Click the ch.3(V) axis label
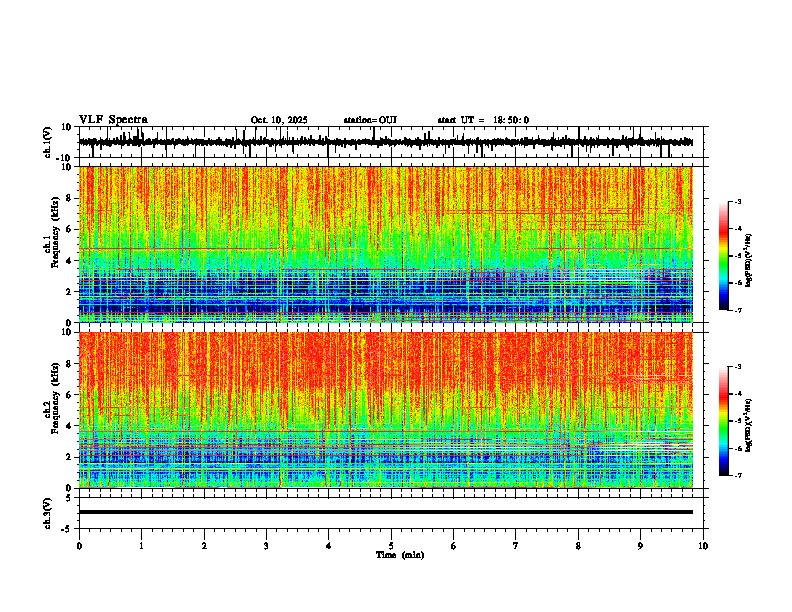Image resolution: width=792 pixels, height=612 pixels. (48, 513)
